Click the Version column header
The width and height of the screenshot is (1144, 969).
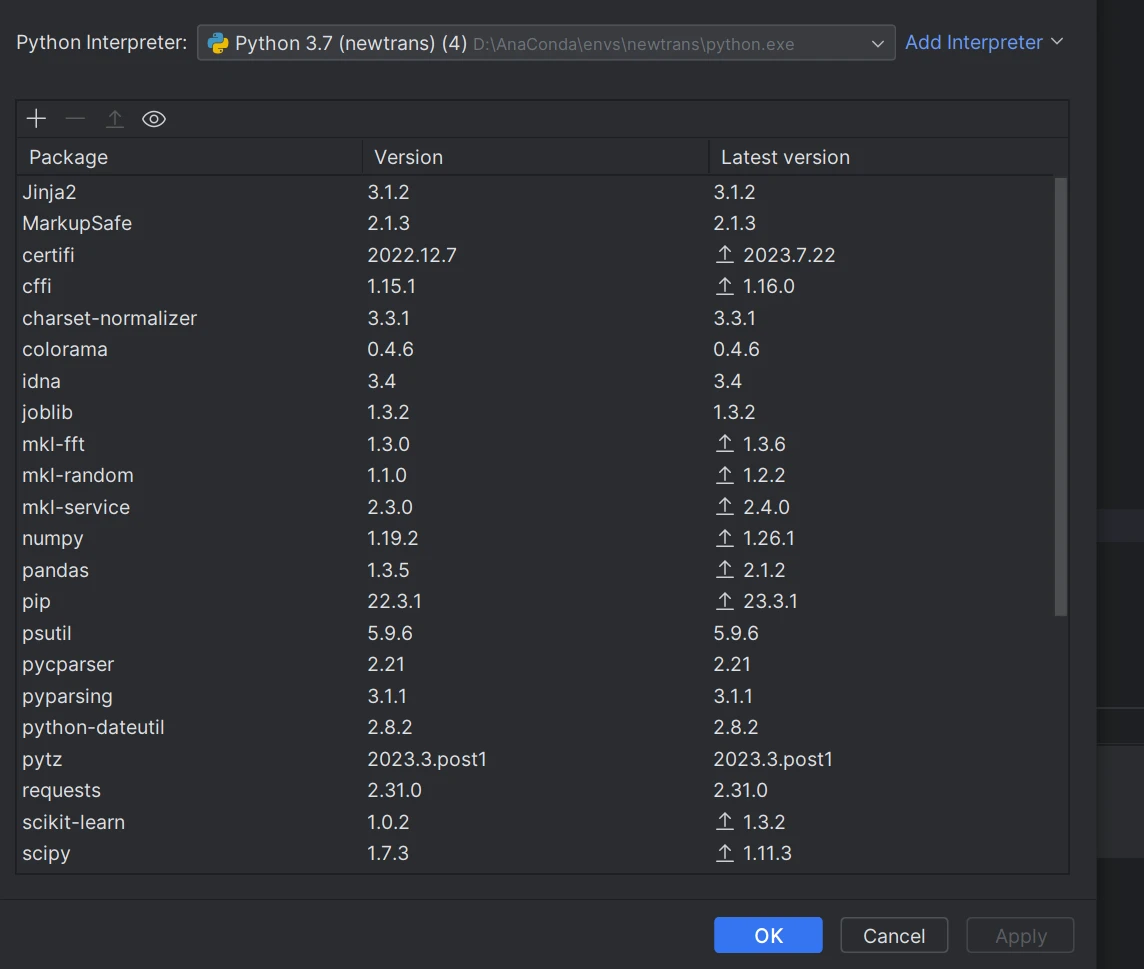(408, 157)
